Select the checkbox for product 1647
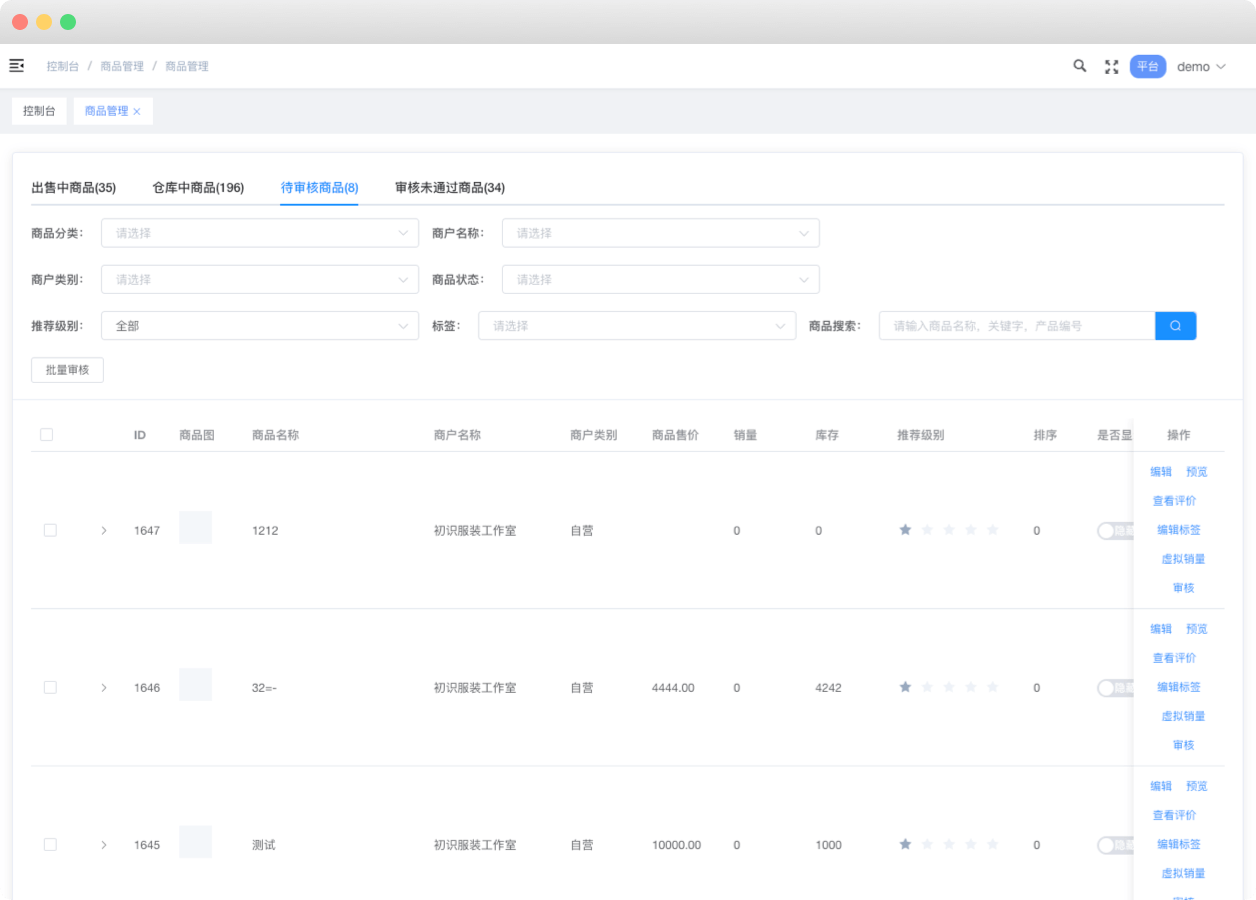 coord(50,530)
